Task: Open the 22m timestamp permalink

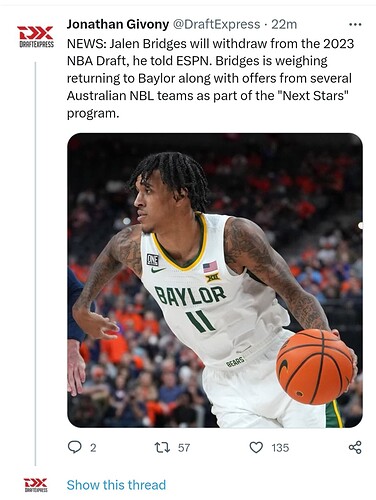Action: tap(284, 24)
